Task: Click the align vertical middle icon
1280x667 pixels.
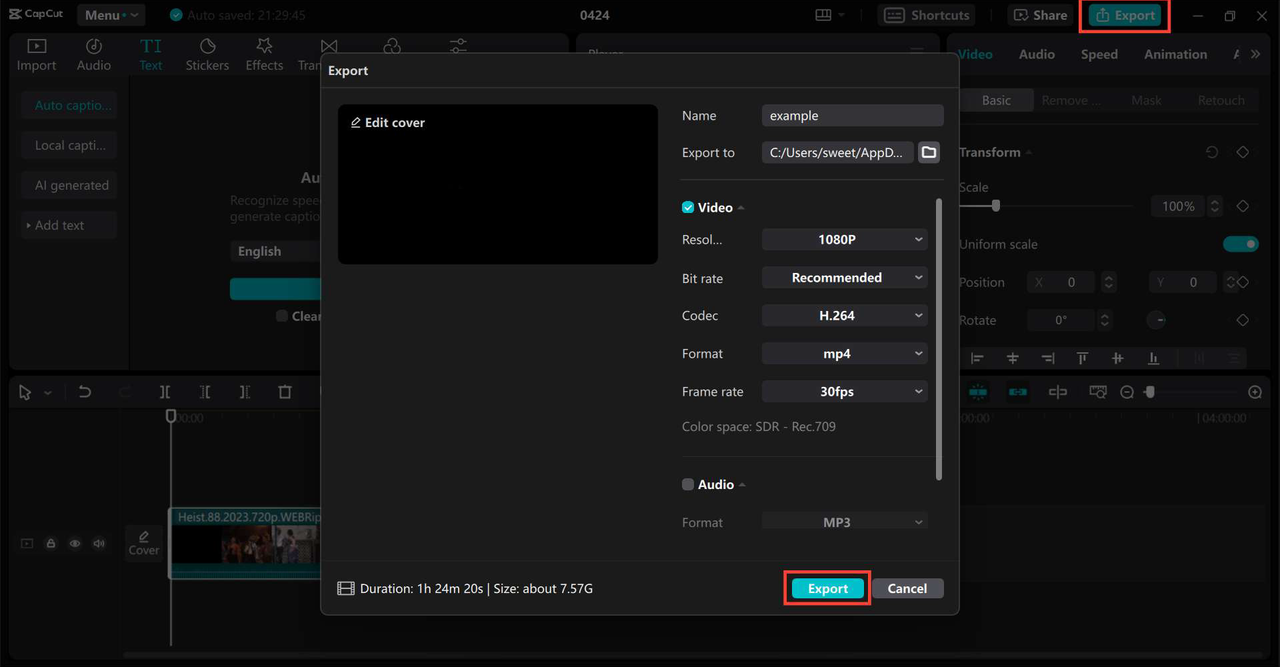Action: (x=1117, y=358)
